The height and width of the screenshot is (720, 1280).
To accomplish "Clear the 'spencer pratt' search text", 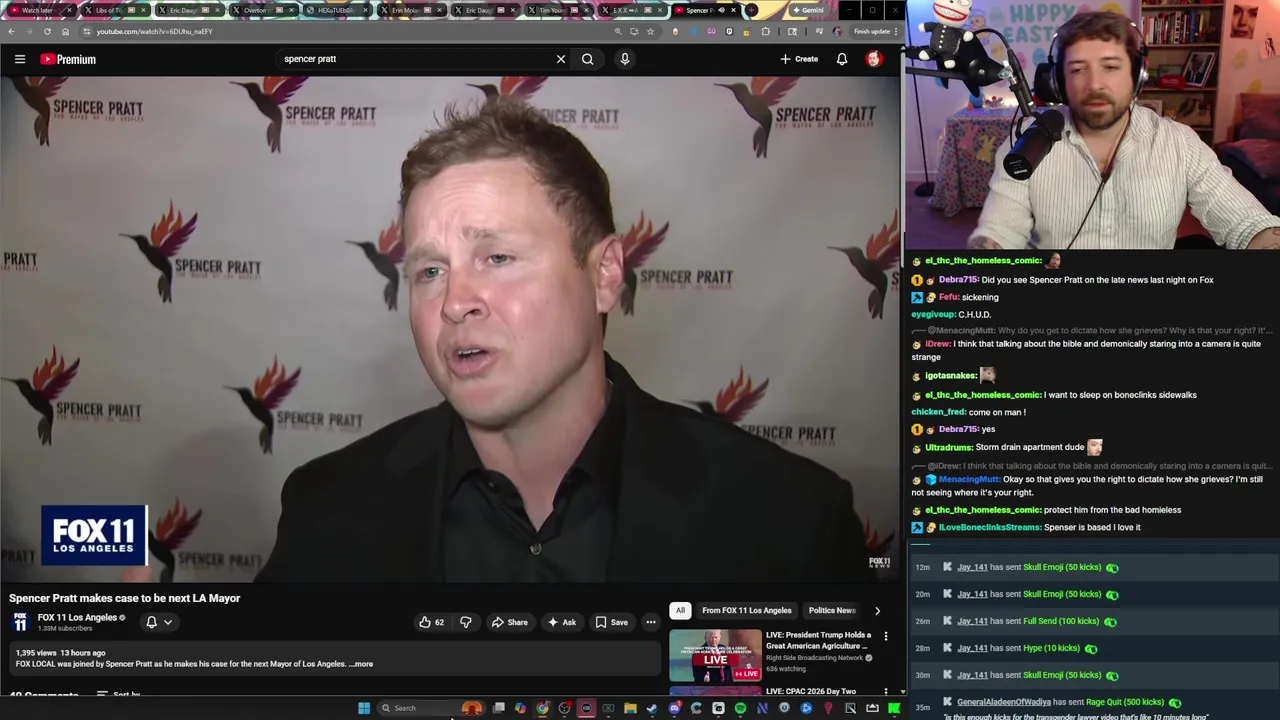I will [561, 59].
